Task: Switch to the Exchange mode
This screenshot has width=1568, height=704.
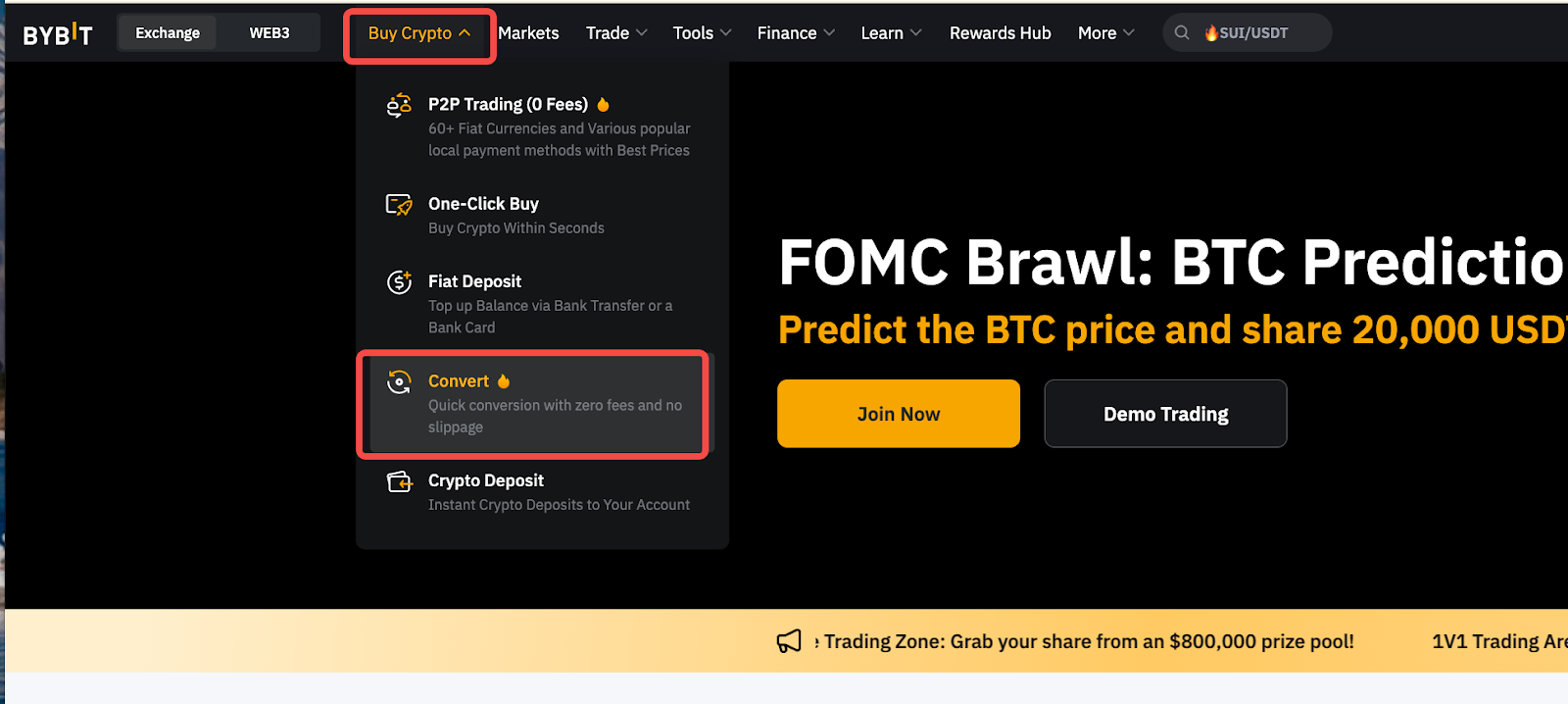Action: pos(168,32)
